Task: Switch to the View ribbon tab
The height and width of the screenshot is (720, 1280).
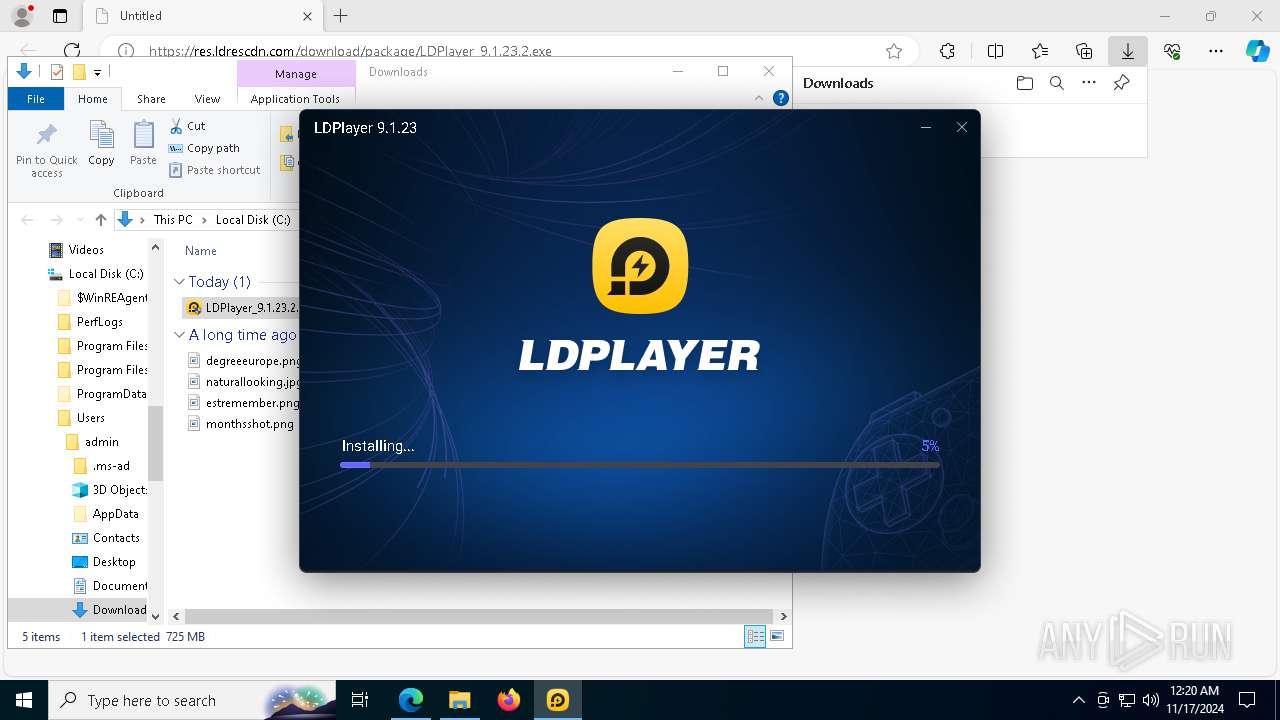Action: coord(207,99)
